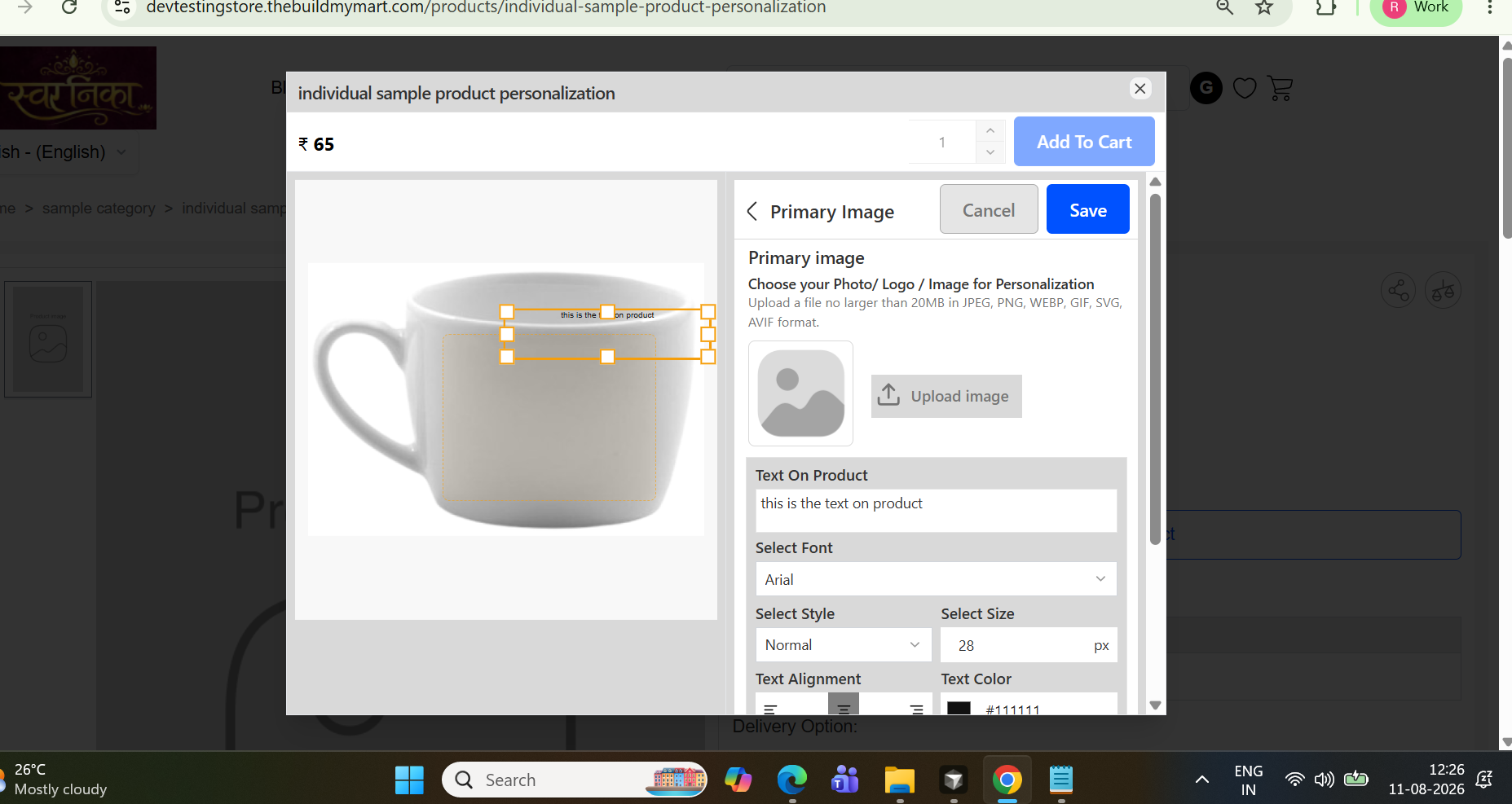Go back from Primary Image panel
Image resolution: width=1512 pixels, height=804 pixels.
pyautogui.click(x=752, y=212)
